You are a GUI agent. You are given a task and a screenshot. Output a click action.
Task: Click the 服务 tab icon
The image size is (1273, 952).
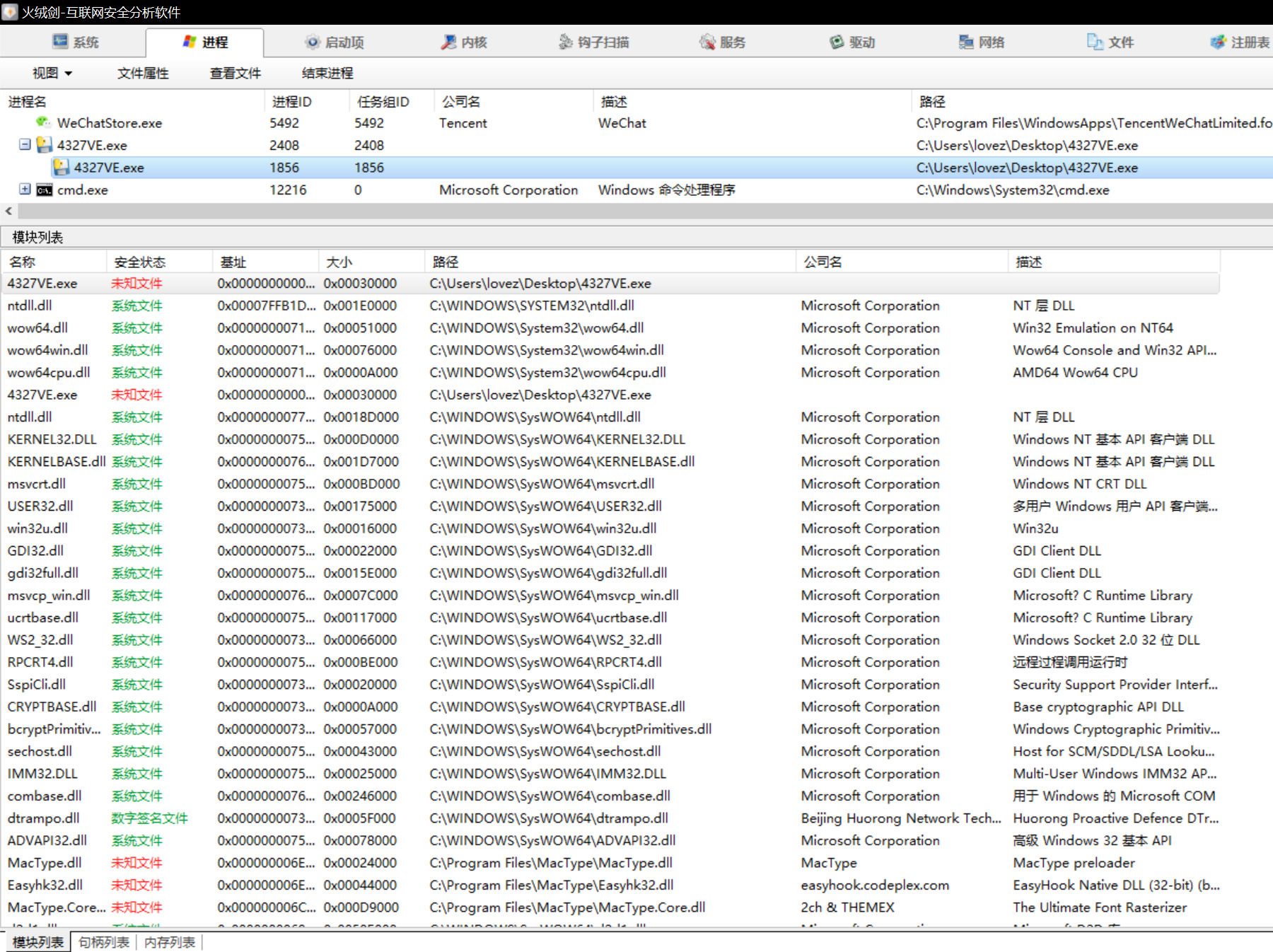point(707,42)
